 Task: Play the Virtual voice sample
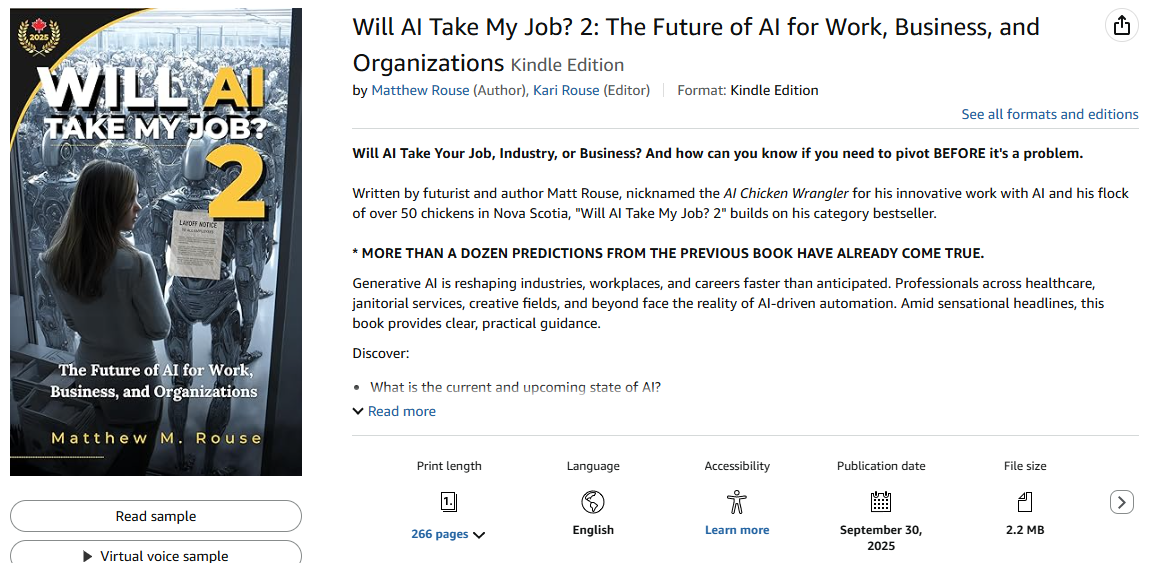pyautogui.click(x=156, y=555)
